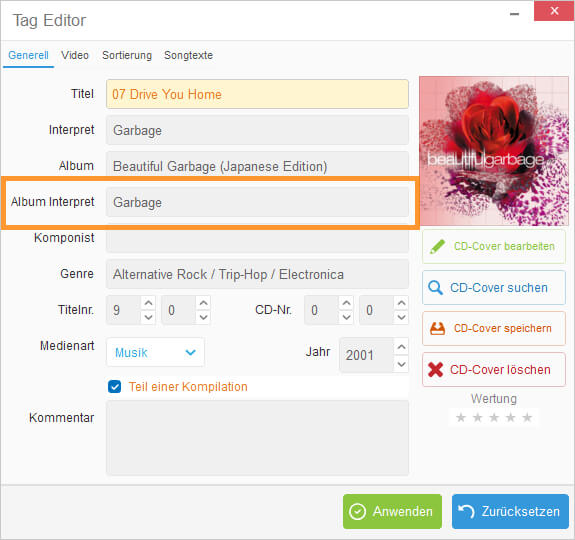Click the Kommentar text area
This screenshot has width=575, height=540.
[257, 438]
